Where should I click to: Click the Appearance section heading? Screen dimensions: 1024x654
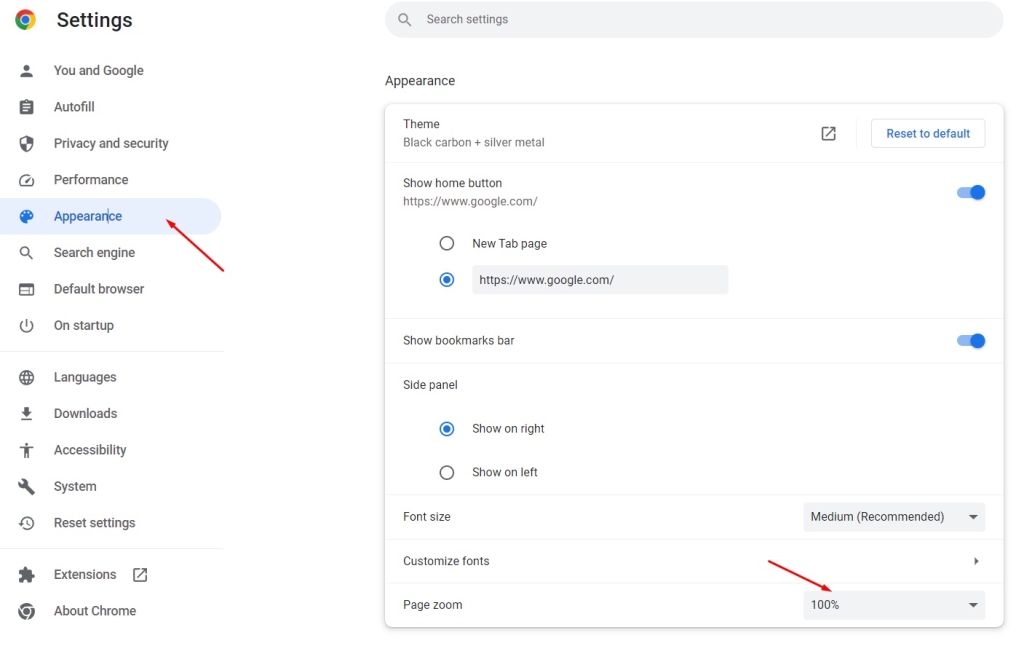click(x=420, y=81)
